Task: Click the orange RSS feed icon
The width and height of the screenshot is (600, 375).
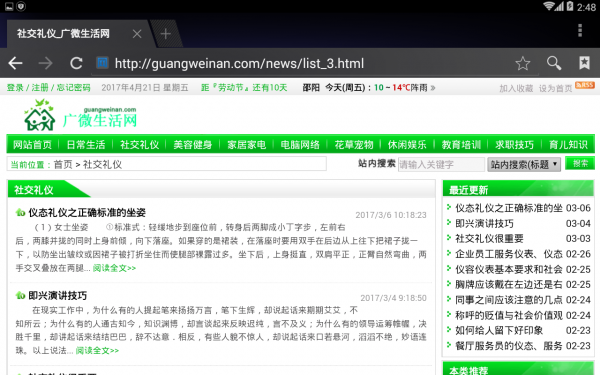Action: [x=585, y=85]
